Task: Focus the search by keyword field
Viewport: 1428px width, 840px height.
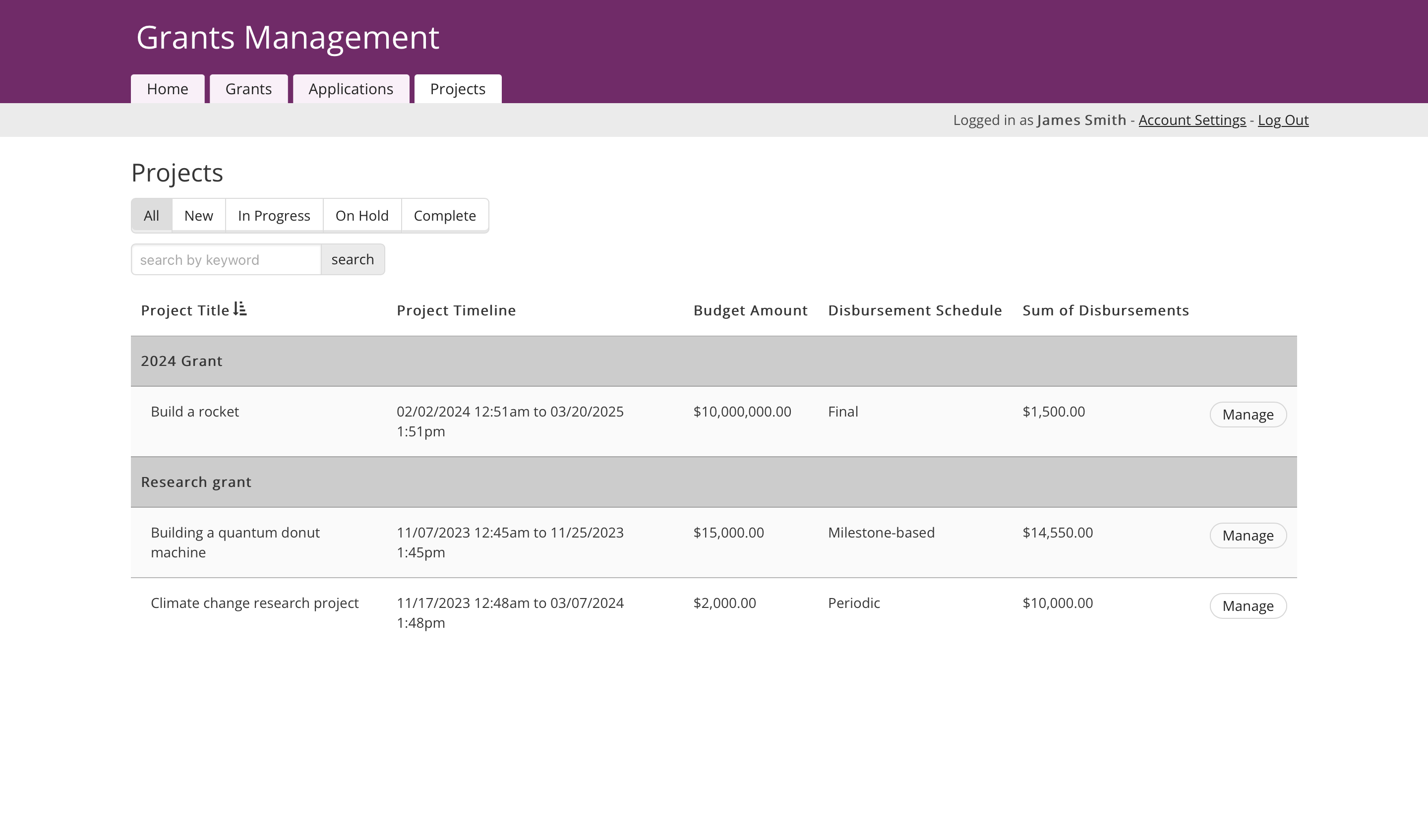Action: click(226, 260)
